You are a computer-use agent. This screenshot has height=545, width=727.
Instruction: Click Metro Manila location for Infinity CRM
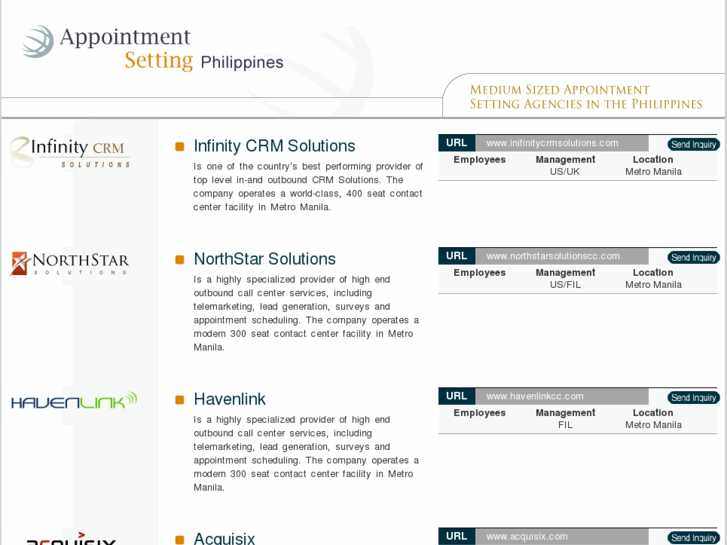tap(653, 172)
